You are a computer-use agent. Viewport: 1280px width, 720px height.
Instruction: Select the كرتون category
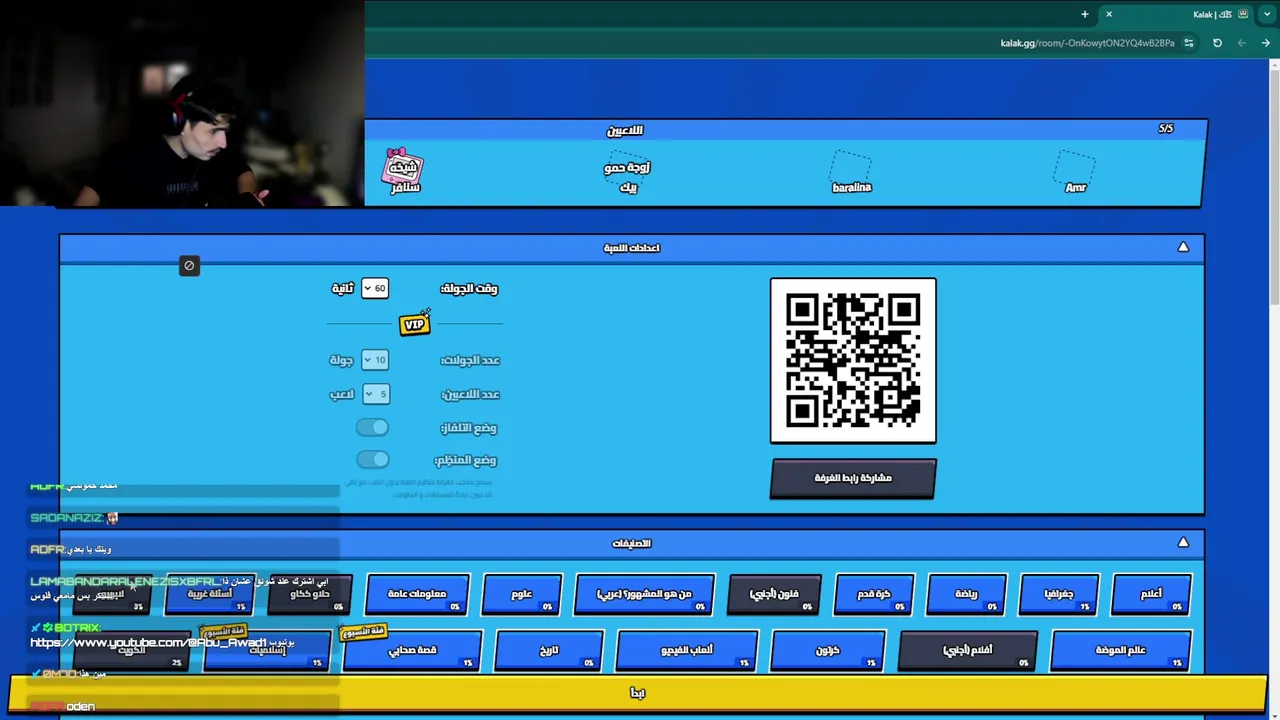(828, 650)
